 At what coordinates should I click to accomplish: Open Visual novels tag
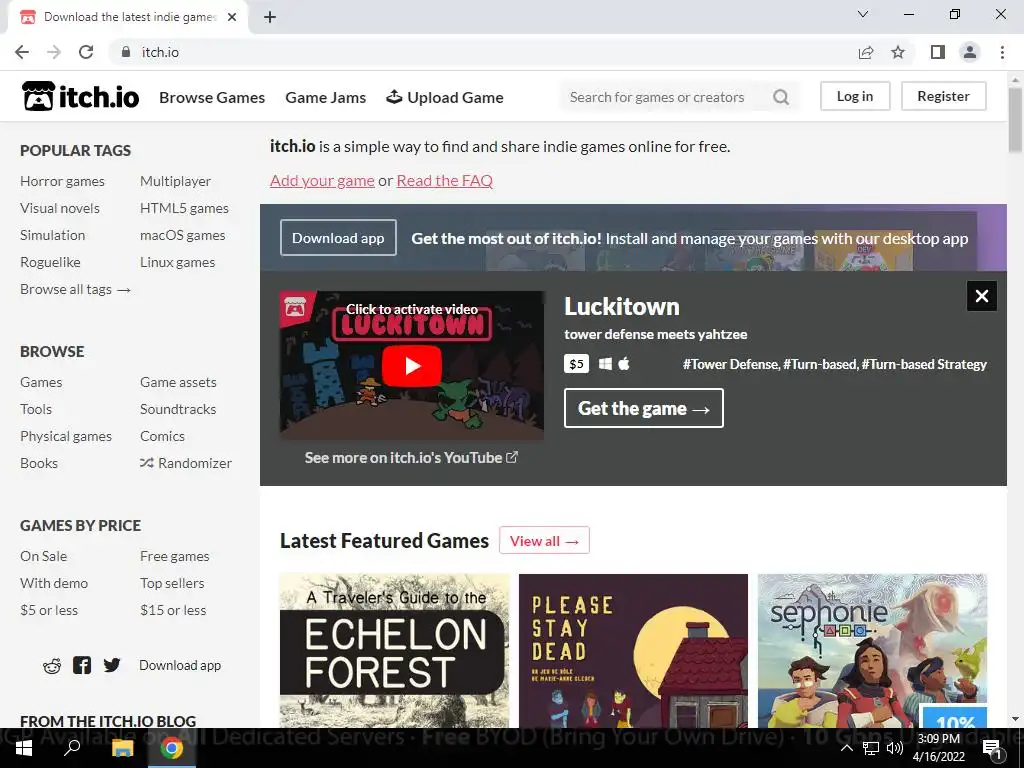click(60, 208)
